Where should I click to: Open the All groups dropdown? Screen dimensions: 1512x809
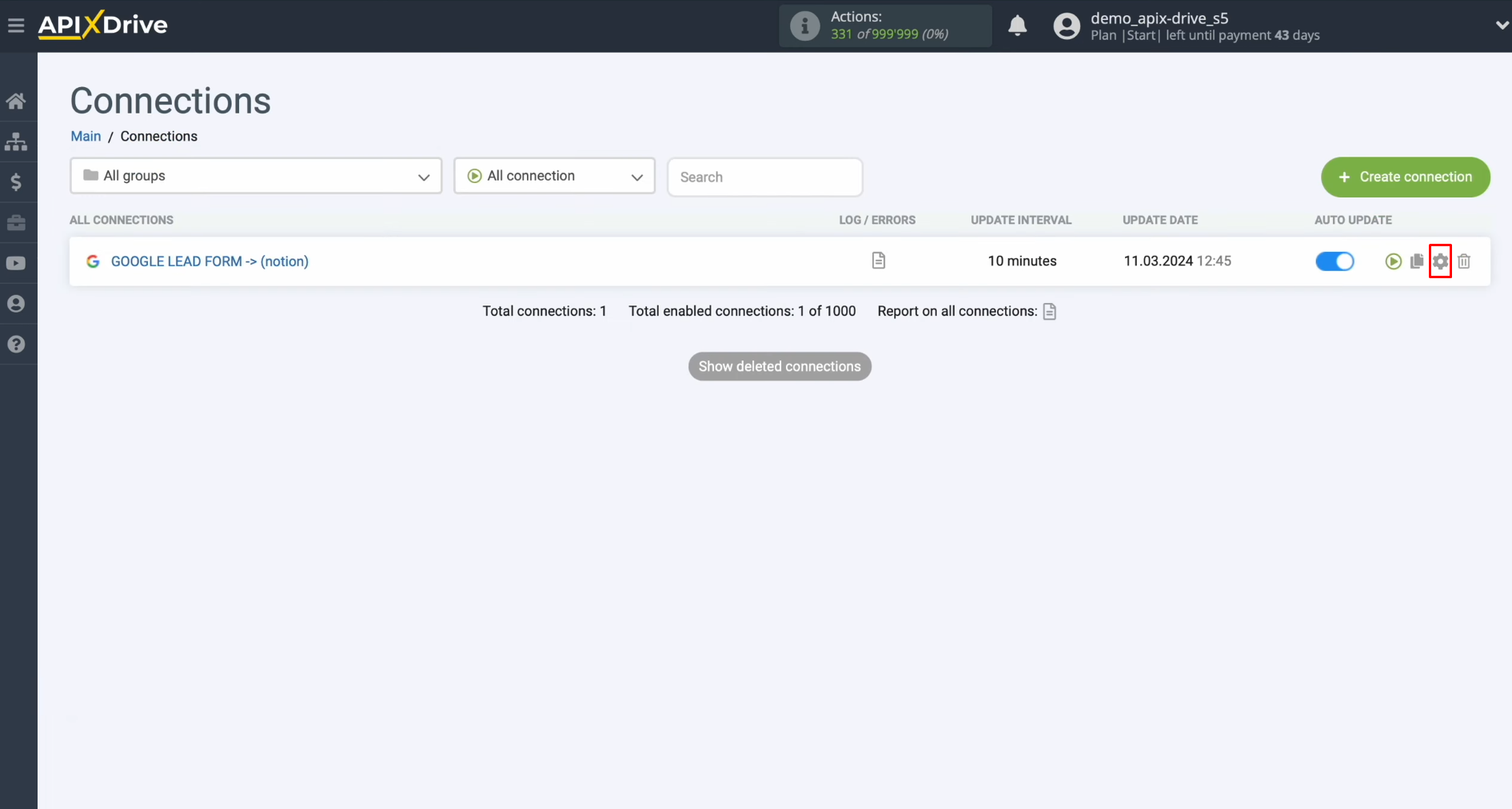255,176
